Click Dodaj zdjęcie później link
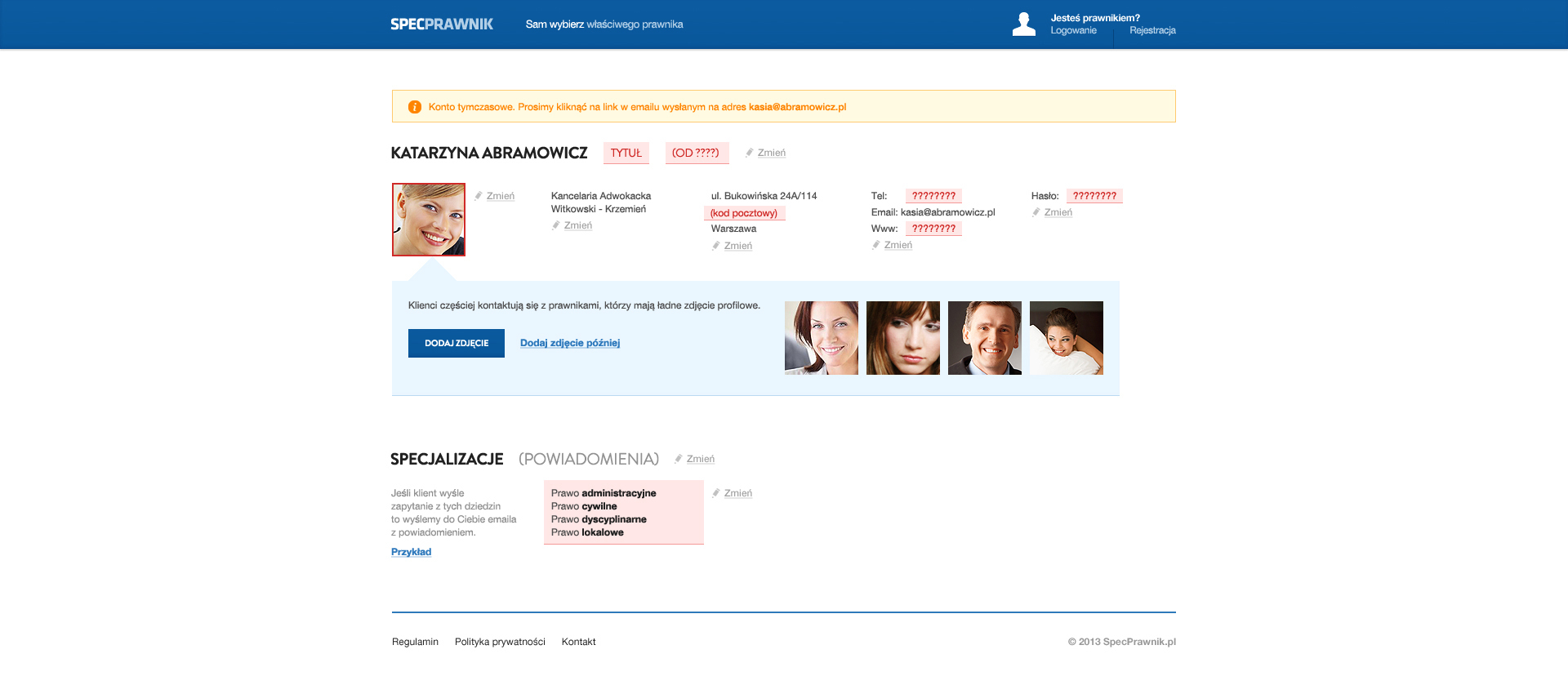1568x694 pixels. pyautogui.click(x=570, y=343)
